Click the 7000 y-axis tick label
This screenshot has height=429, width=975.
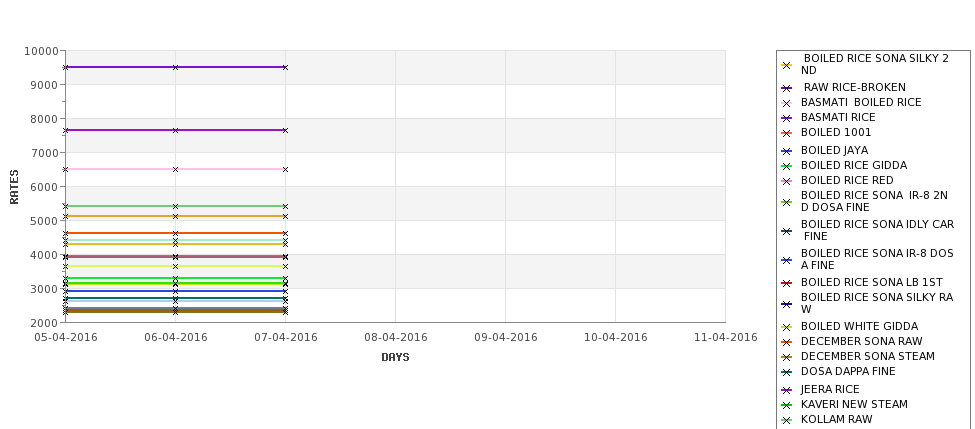45,154
